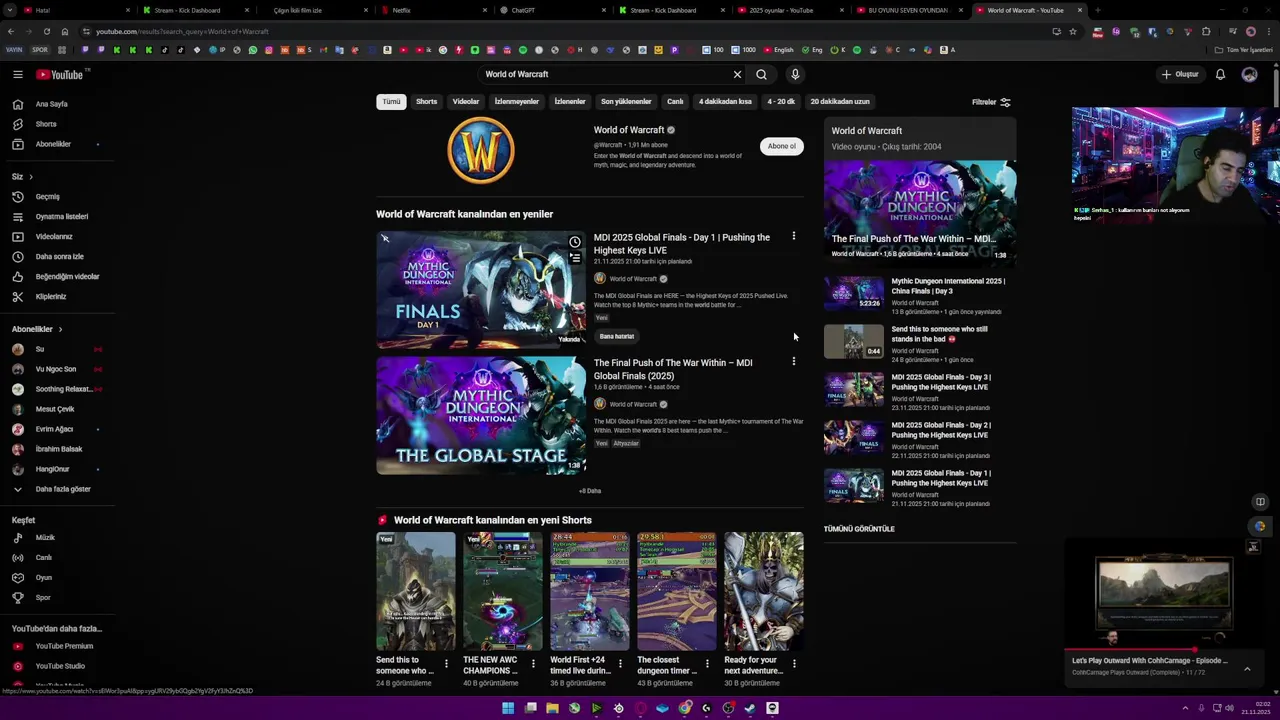
Task: Open more options for The Final Push video
Action: [794, 362]
